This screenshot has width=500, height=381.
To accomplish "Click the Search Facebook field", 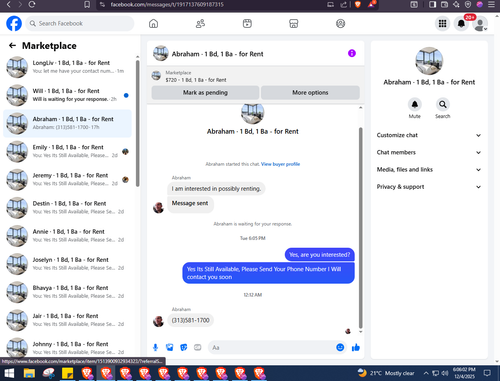I will pyautogui.click(x=80, y=23).
